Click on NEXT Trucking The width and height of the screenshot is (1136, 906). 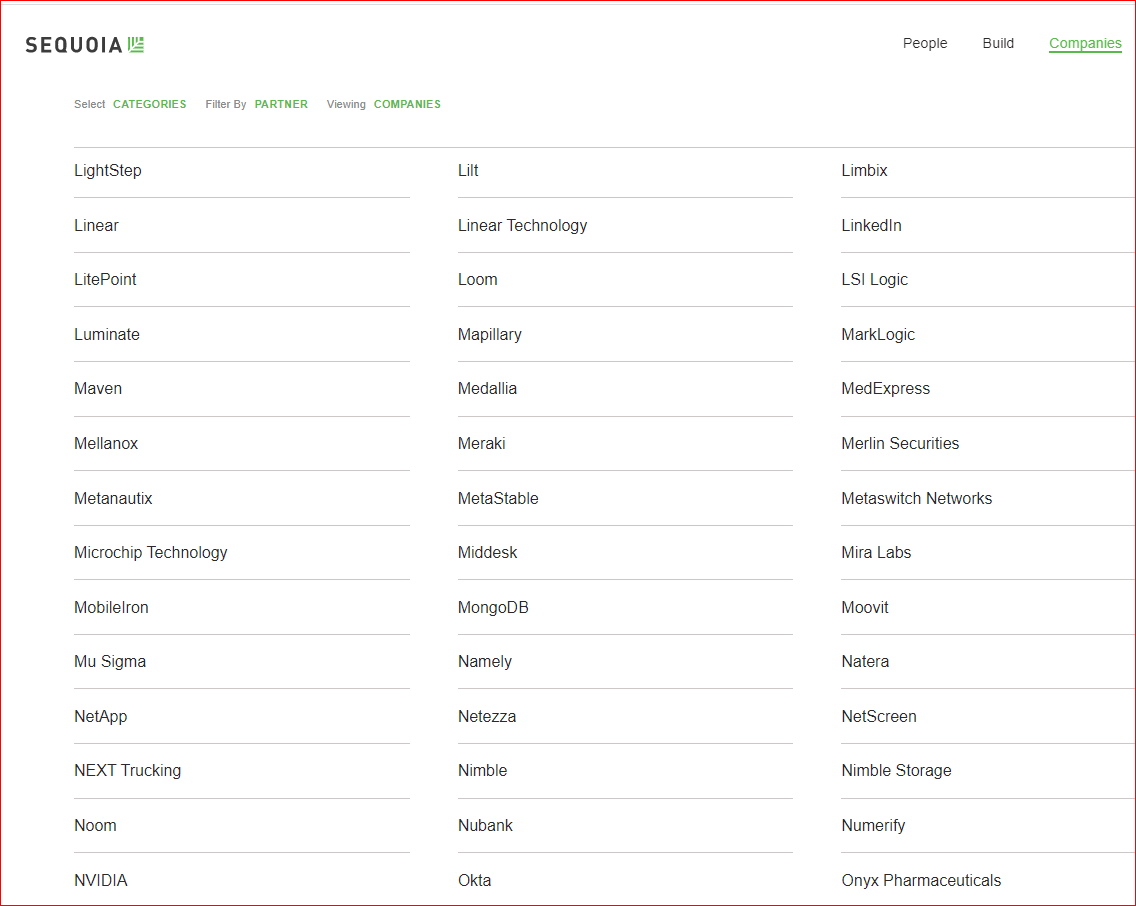pyautogui.click(x=128, y=771)
